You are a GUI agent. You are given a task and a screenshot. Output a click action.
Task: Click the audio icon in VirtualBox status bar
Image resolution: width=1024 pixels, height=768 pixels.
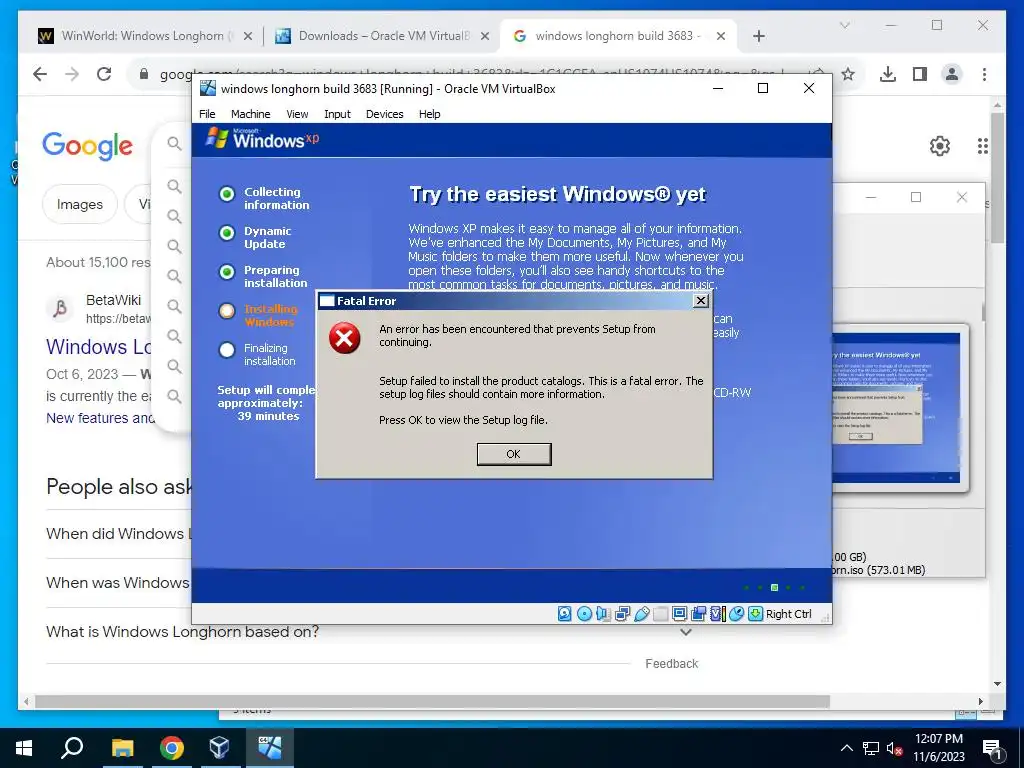(603, 614)
